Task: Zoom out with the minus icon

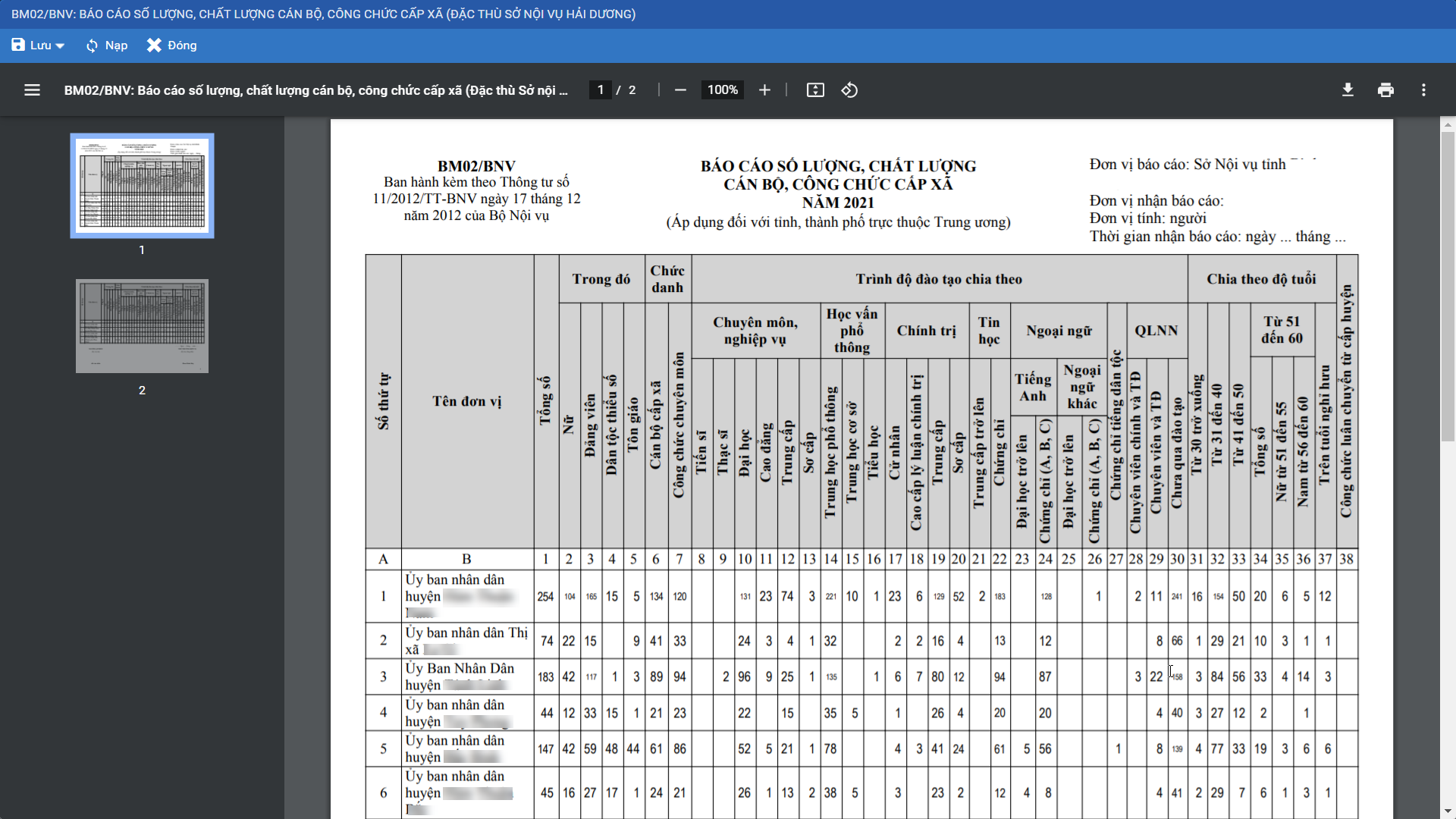Action: (x=680, y=90)
